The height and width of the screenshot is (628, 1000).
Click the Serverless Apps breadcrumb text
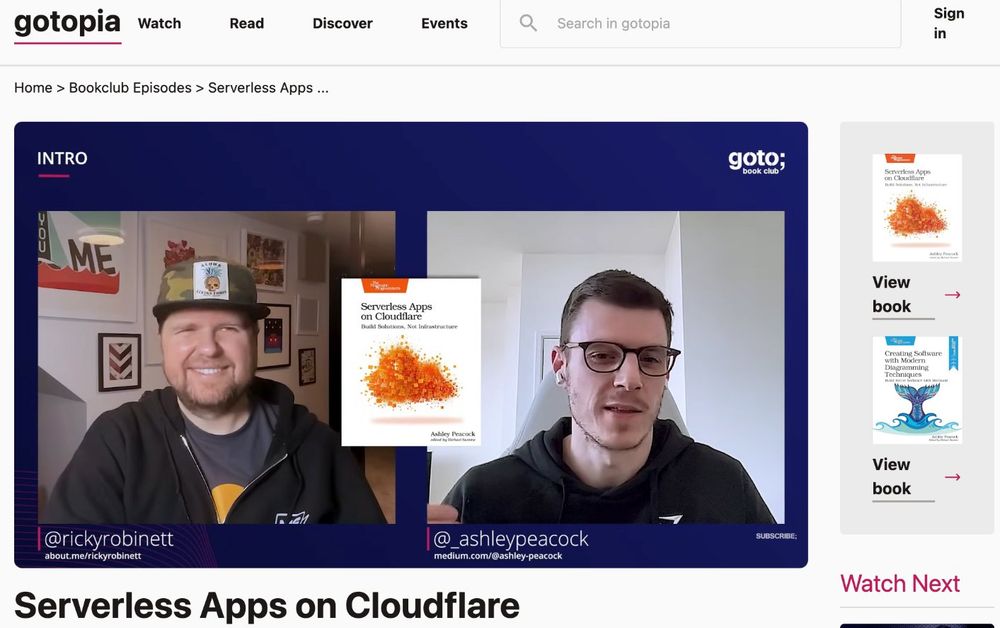[268, 88]
